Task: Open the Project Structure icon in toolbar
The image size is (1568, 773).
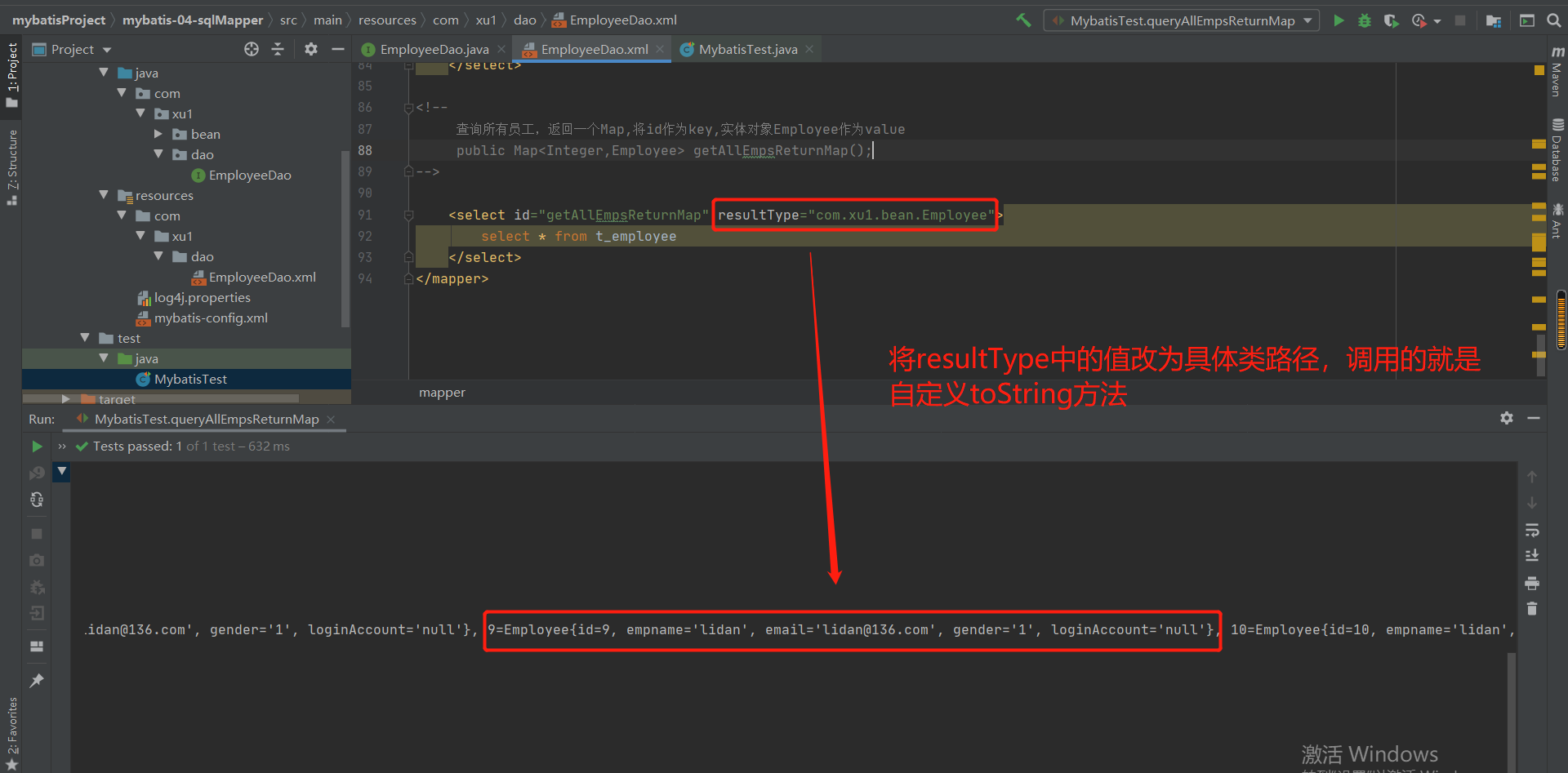Action: click(x=1494, y=20)
